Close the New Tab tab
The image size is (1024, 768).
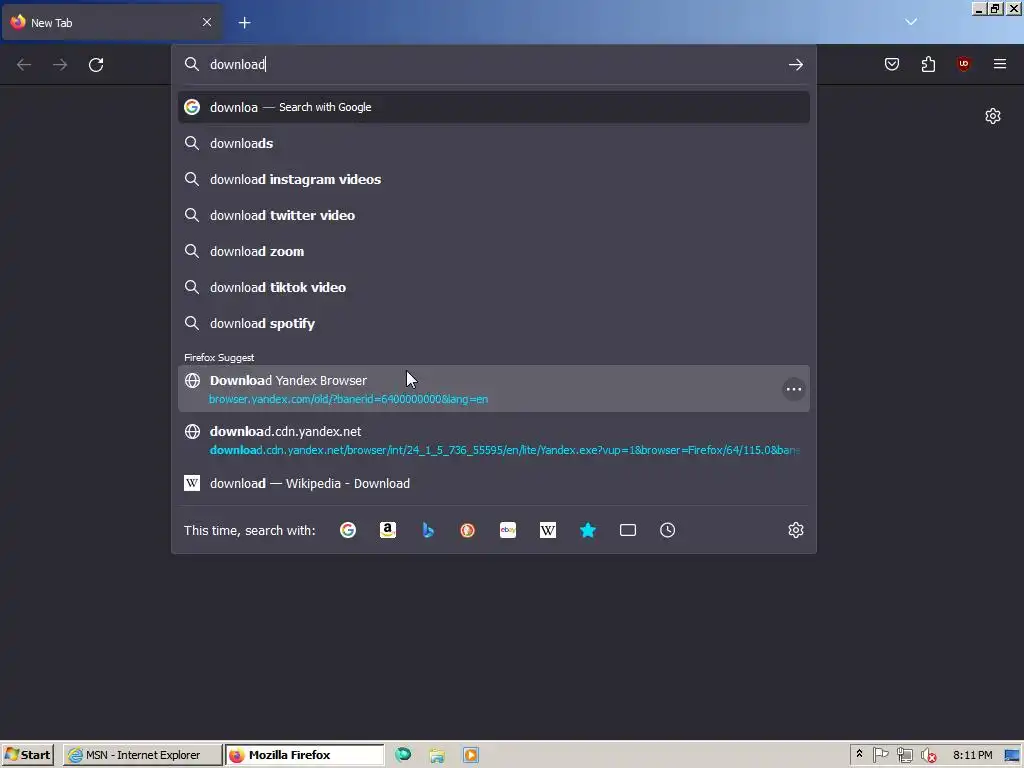[x=206, y=22]
